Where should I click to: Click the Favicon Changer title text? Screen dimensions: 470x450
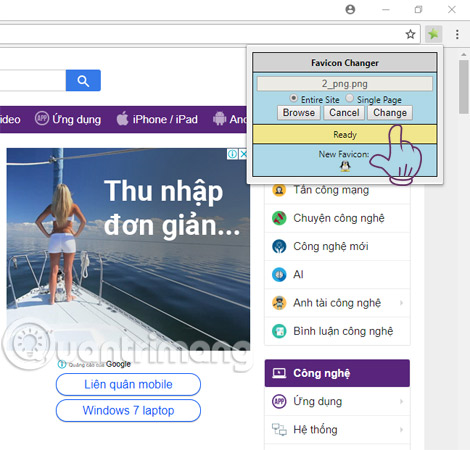[345, 63]
